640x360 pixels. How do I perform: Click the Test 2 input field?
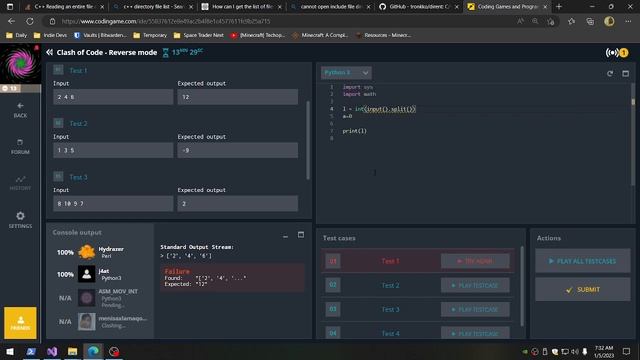113,150
